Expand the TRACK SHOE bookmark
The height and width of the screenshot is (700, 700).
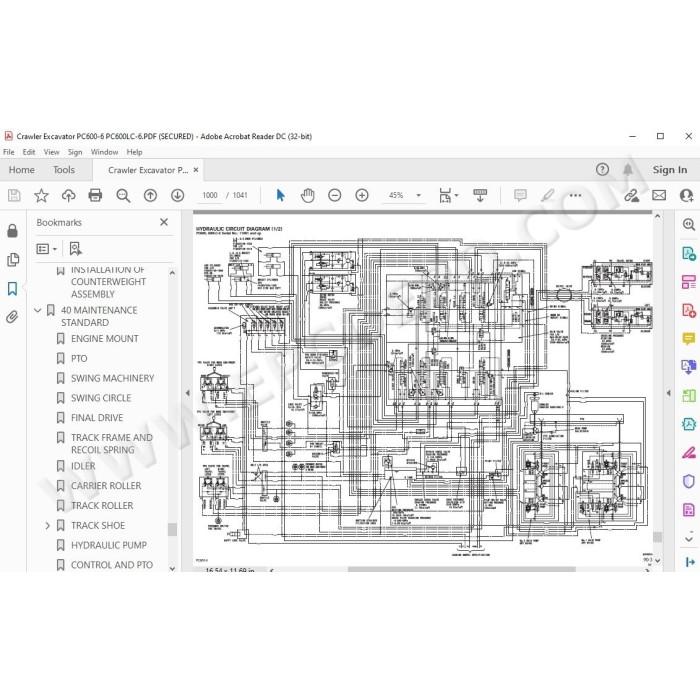[47, 525]
